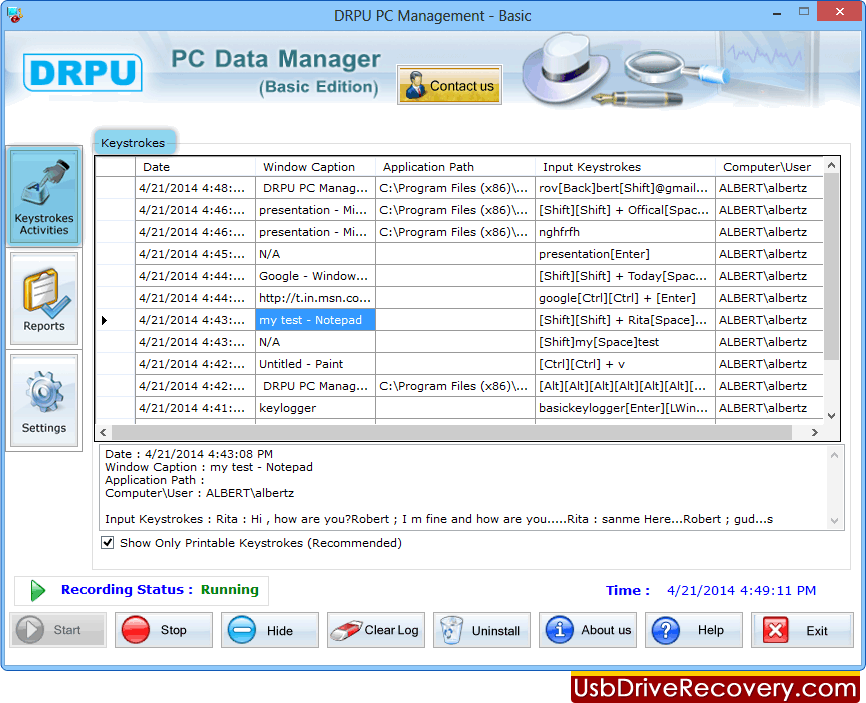Image resolution: width=866 pixels, height=703 pixels.
Task: Select the 'Google - Window...' caption cell
Action: pos(315,276)
